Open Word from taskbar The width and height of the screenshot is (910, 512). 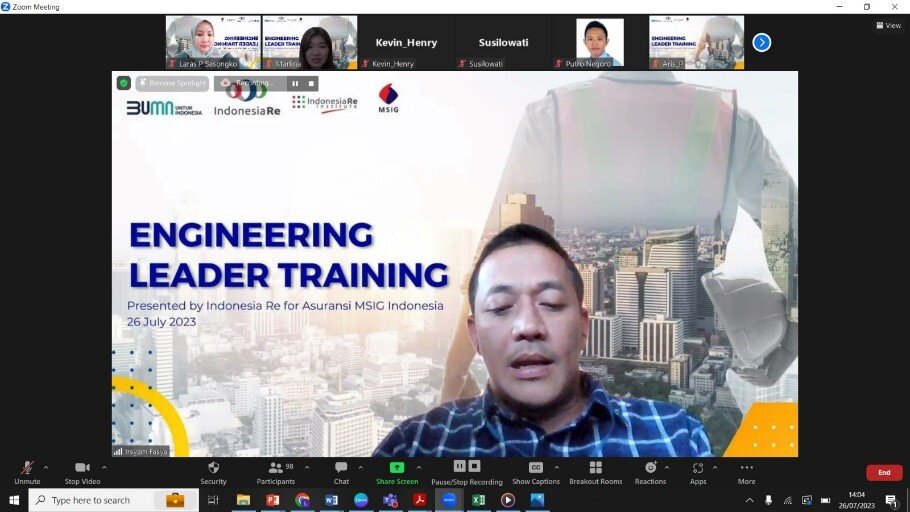click(331, 500)
